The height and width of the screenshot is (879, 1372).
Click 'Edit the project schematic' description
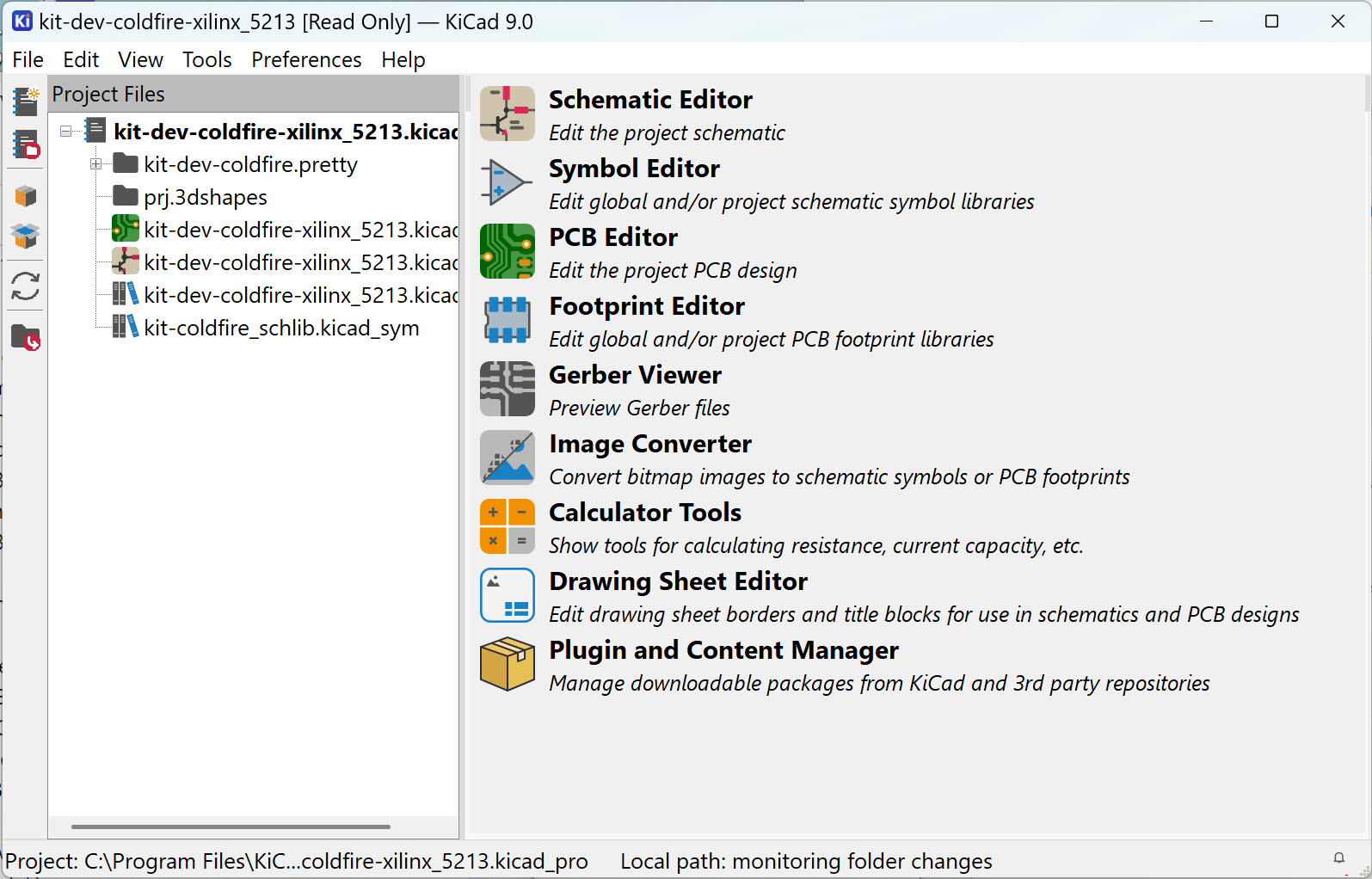667,132
